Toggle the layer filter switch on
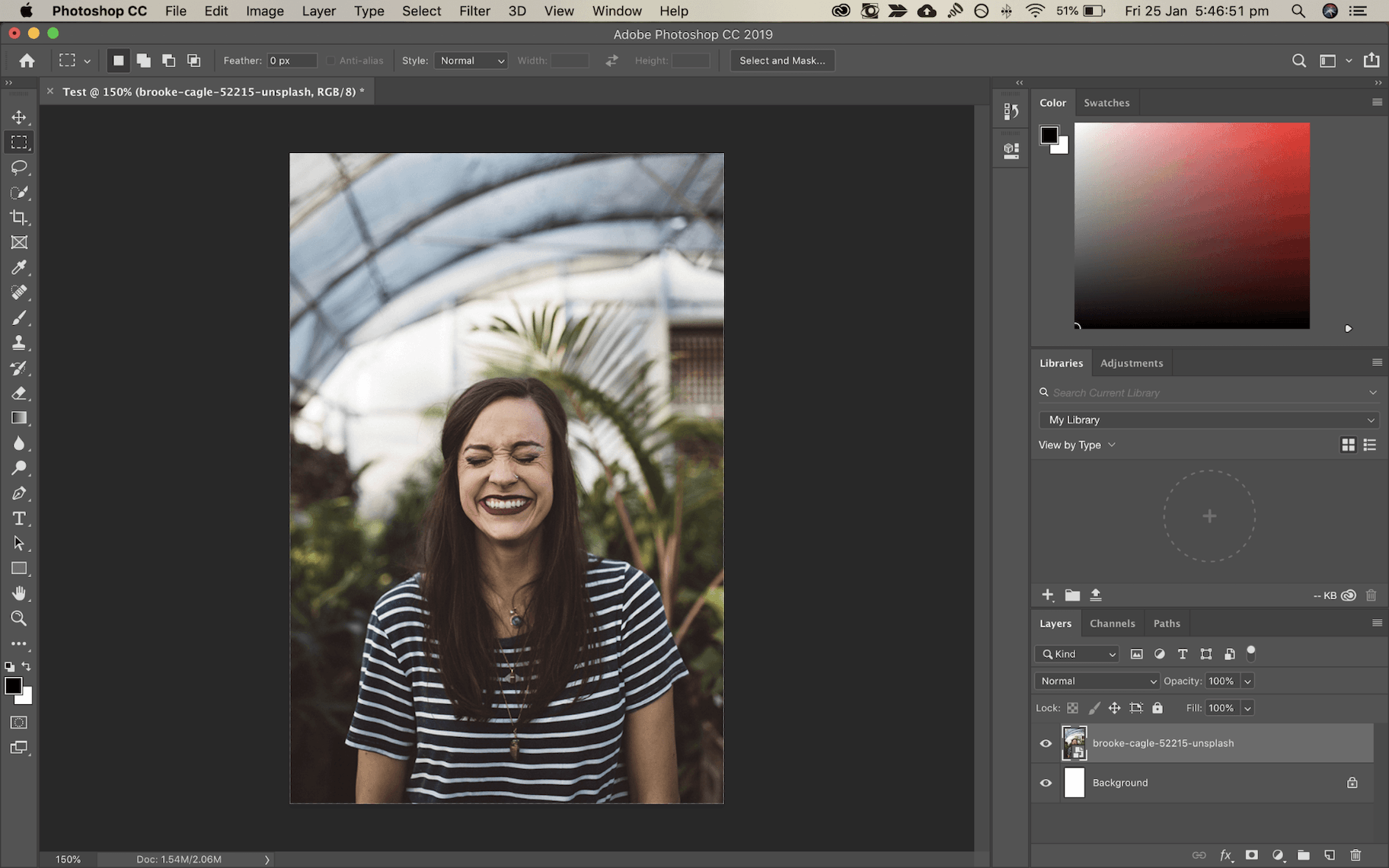The image size is (1389, 868). click(x=1250, y=653)
